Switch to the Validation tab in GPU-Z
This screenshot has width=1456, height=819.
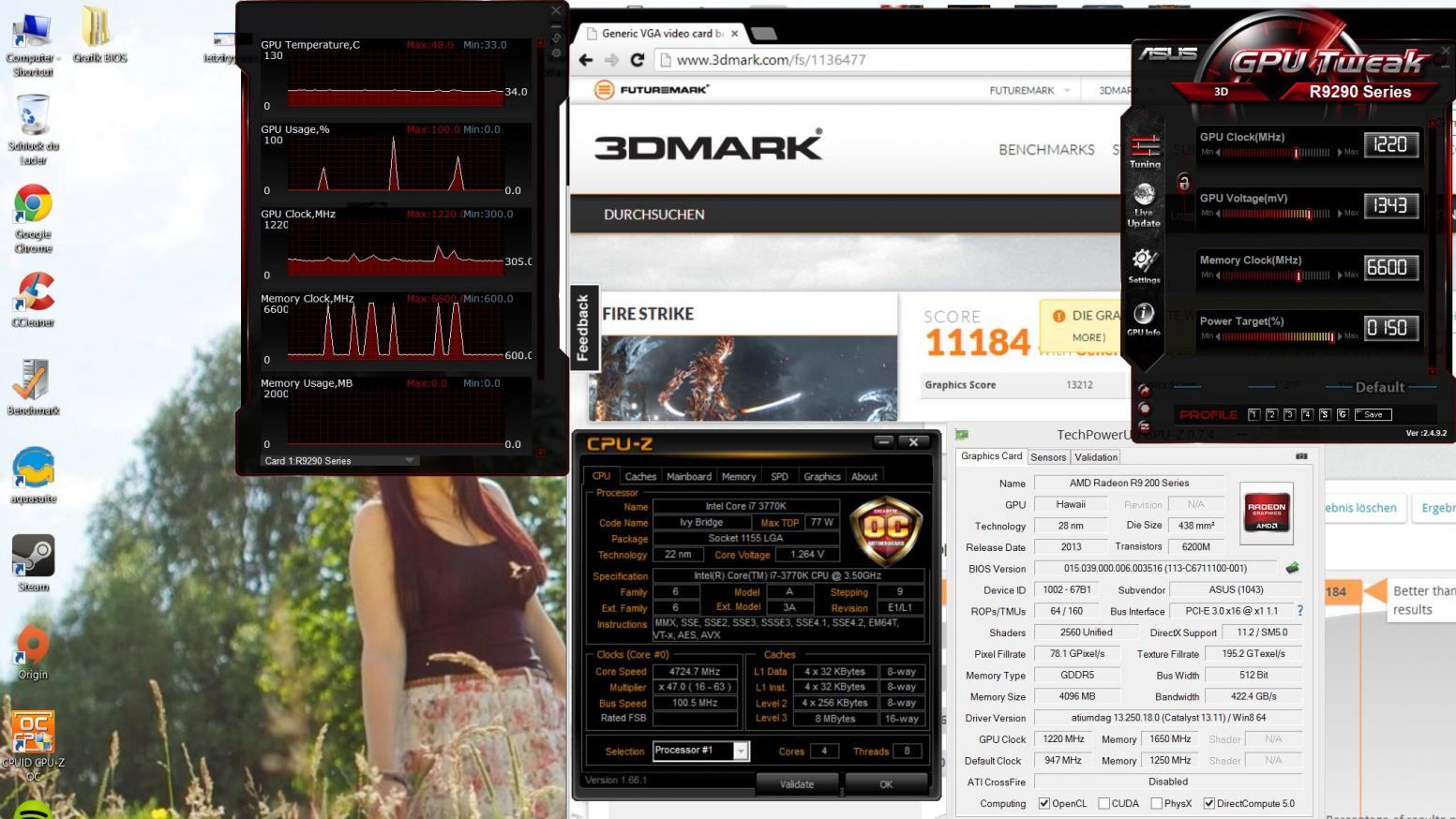click(1096, 457)
